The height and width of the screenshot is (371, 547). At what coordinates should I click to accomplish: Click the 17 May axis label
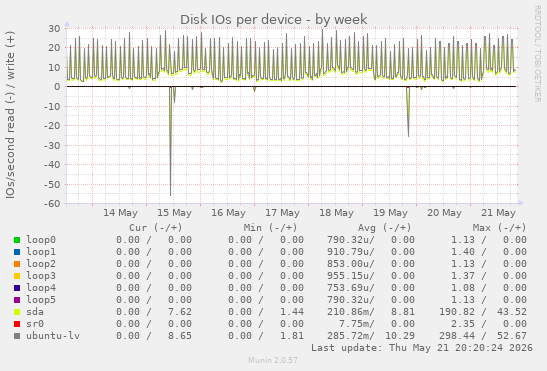pyautogui.click(x=283, y=213)
